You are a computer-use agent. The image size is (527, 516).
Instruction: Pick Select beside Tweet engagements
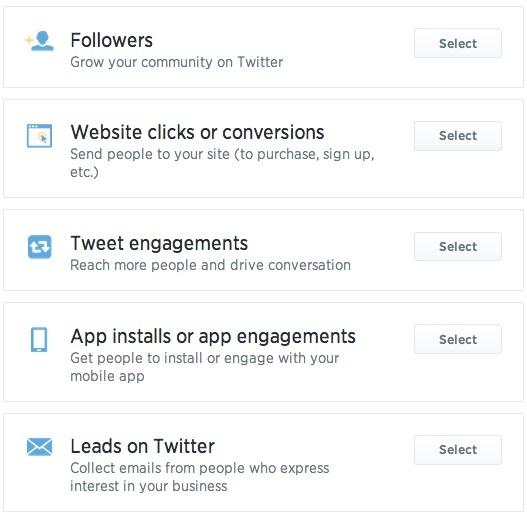pyautogui.click(x=458, y=247)
